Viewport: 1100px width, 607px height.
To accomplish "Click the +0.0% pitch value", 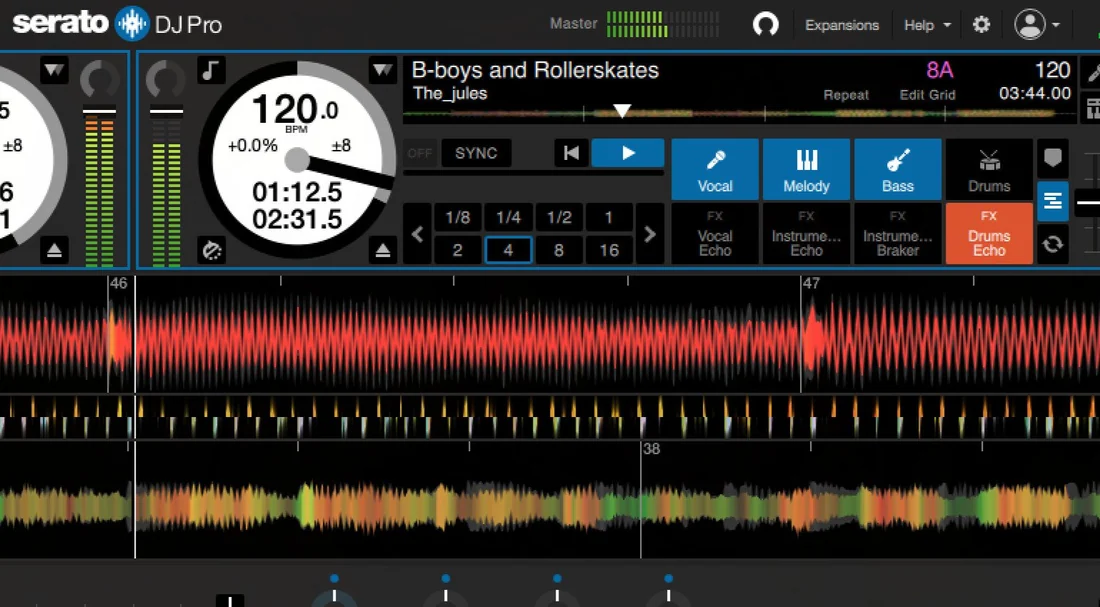I will 253,146.
